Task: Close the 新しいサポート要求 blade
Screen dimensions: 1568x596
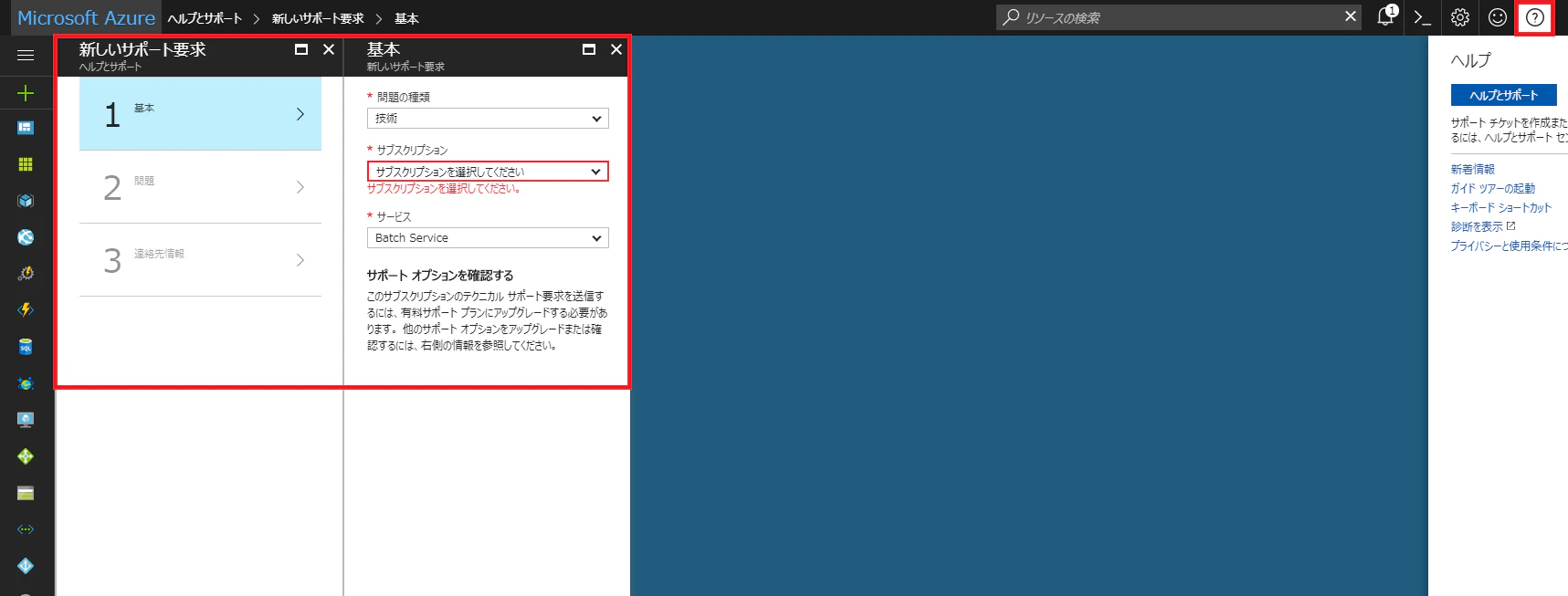Action: (329, 49)
